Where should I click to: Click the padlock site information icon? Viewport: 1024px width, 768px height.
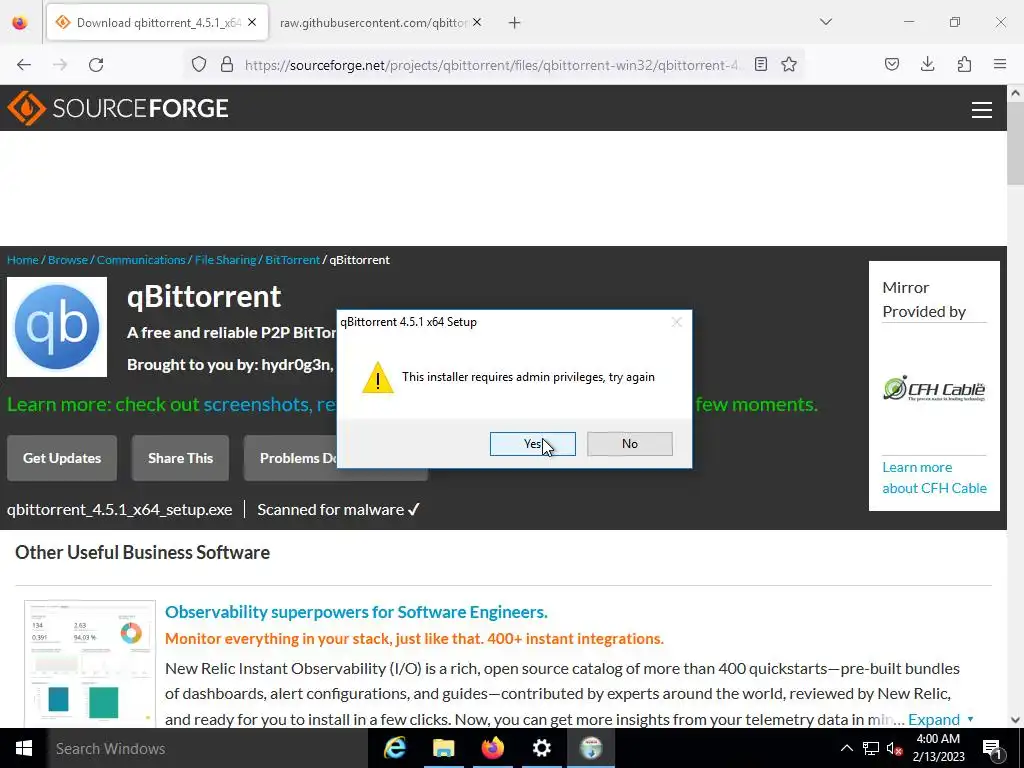click(227, 65)
